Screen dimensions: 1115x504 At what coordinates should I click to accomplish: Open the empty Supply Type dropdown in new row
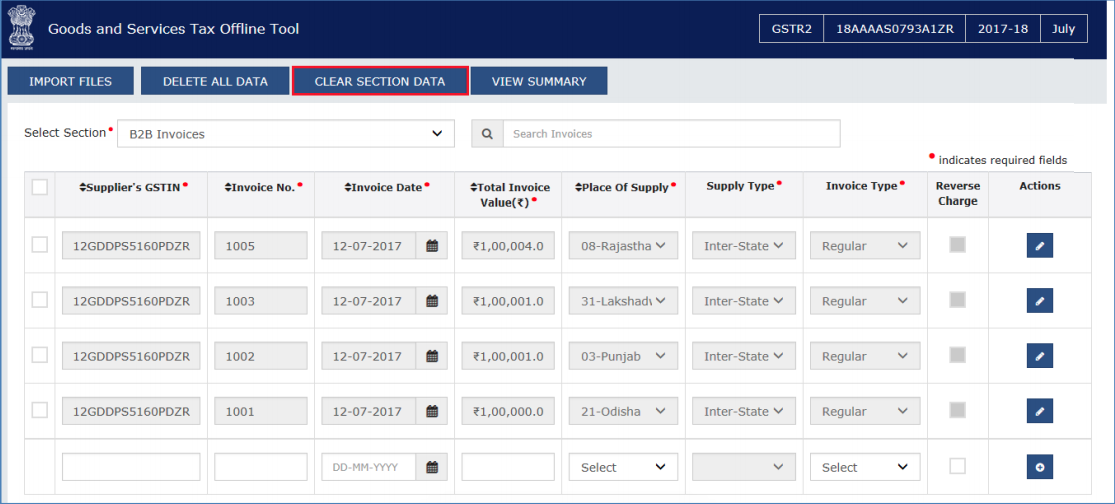pyautogui.click(x=744, y=468)
